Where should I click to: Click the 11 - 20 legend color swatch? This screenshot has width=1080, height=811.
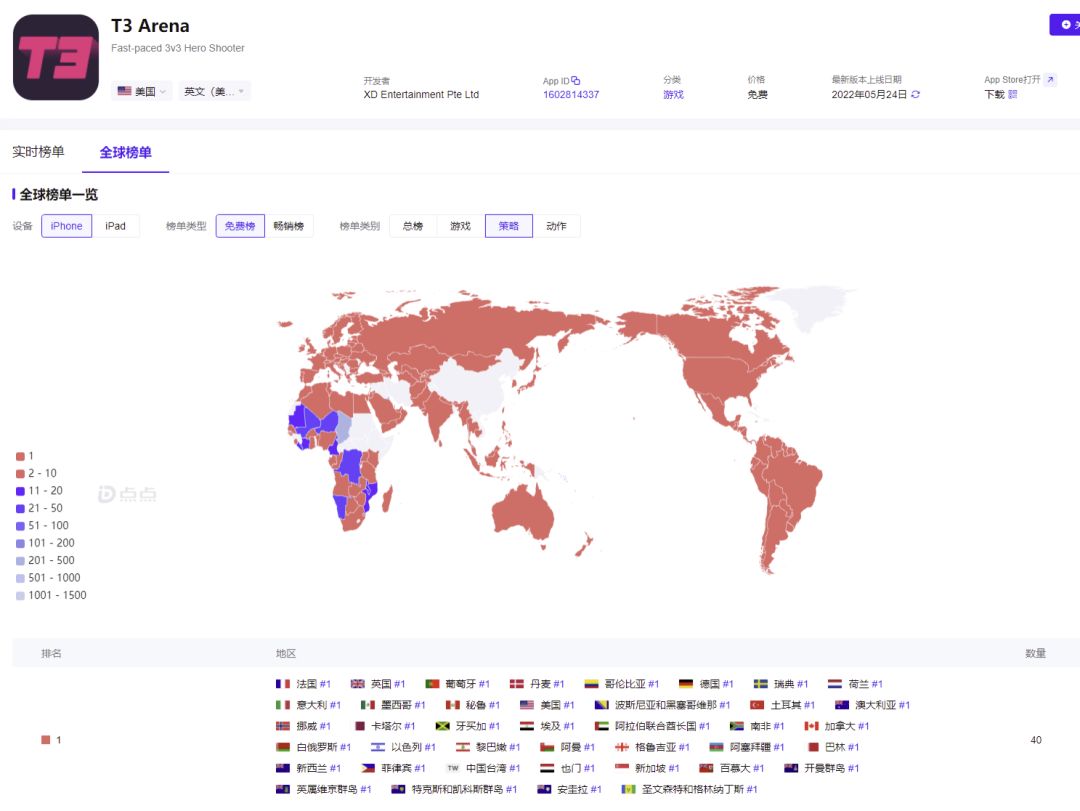point(20,491)
